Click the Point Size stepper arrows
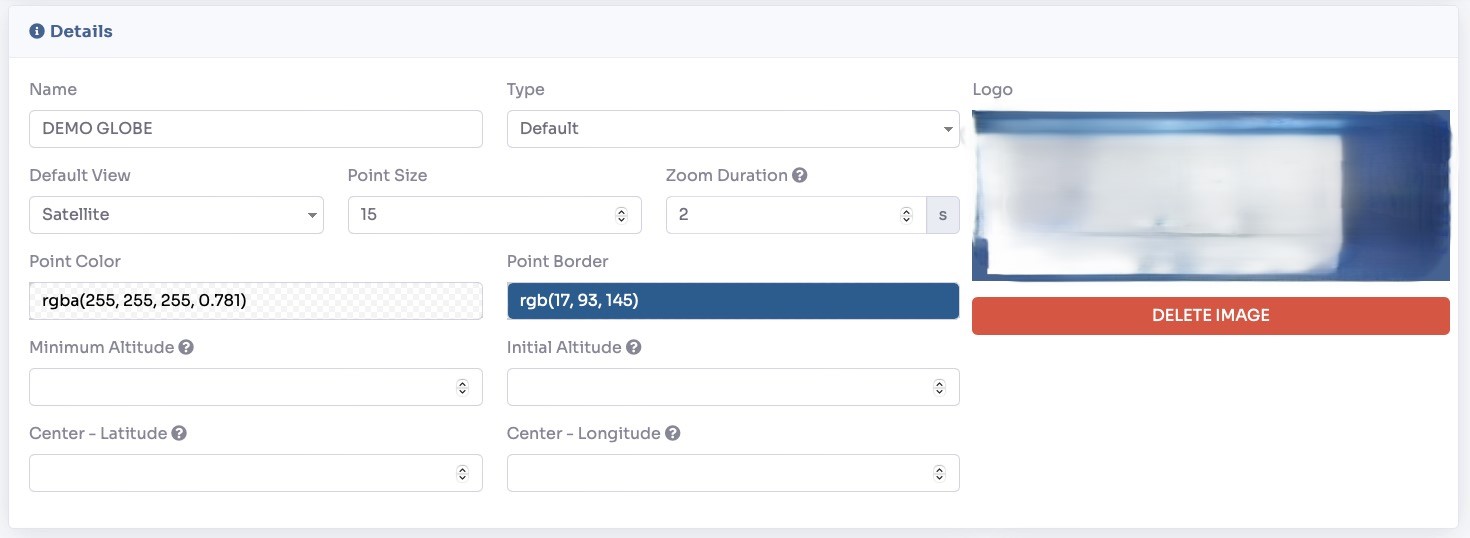Viewport: 1470px width, 538px height. (x=621, y=215)
